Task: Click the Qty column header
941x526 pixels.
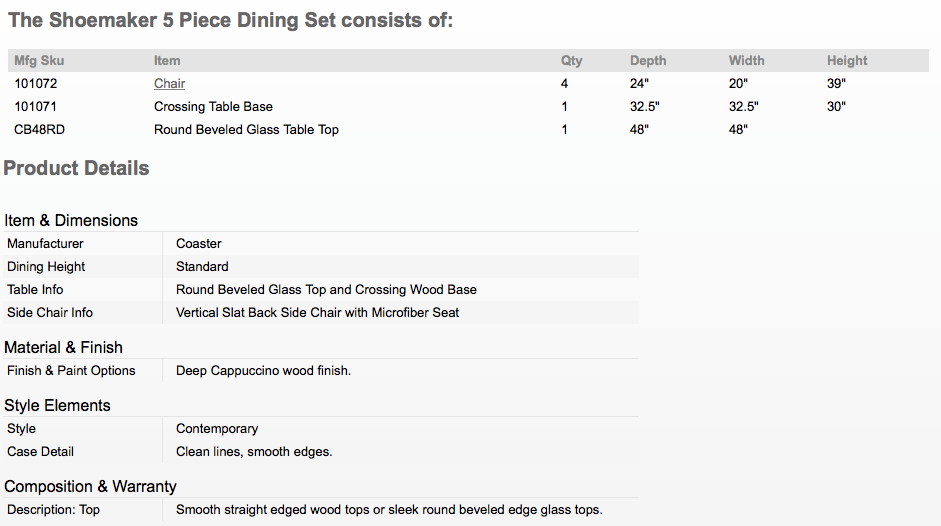Action: pos(571,61)
